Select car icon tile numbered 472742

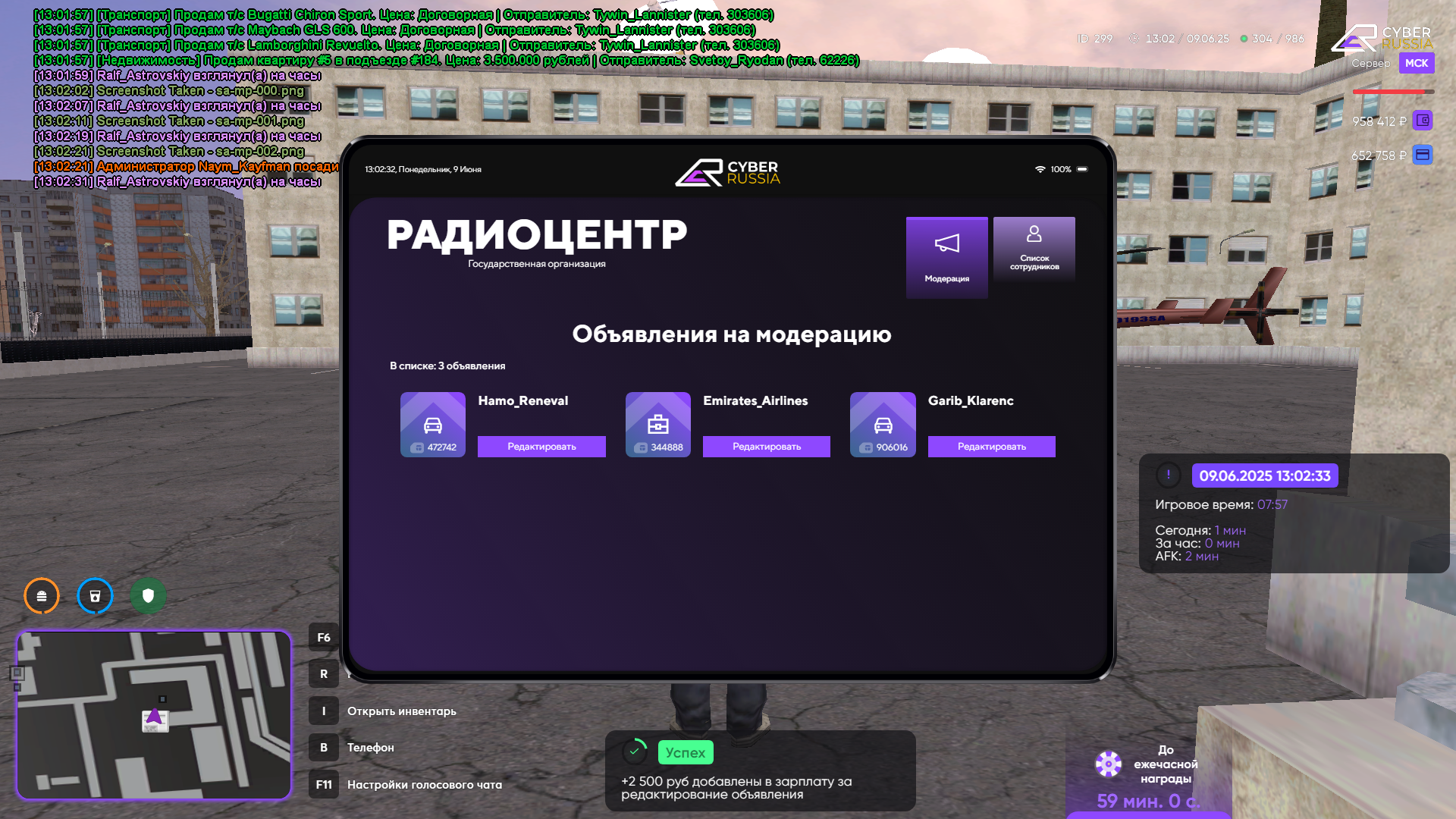[x=433, y=425]
